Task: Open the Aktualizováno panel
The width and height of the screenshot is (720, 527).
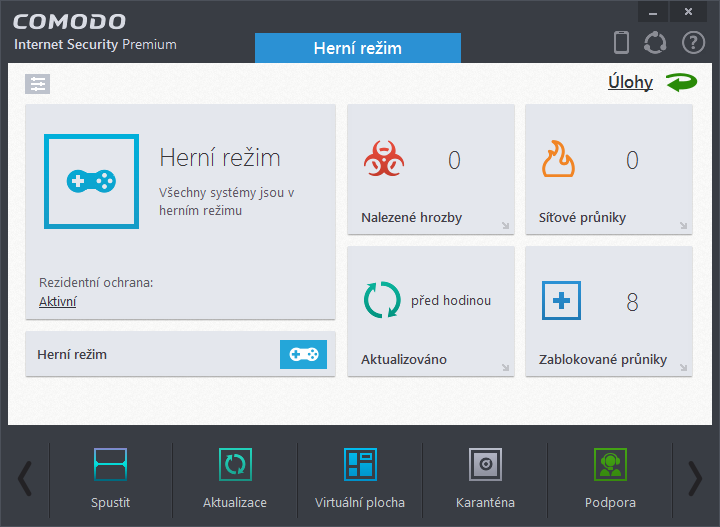Action: tap(431, 311)
